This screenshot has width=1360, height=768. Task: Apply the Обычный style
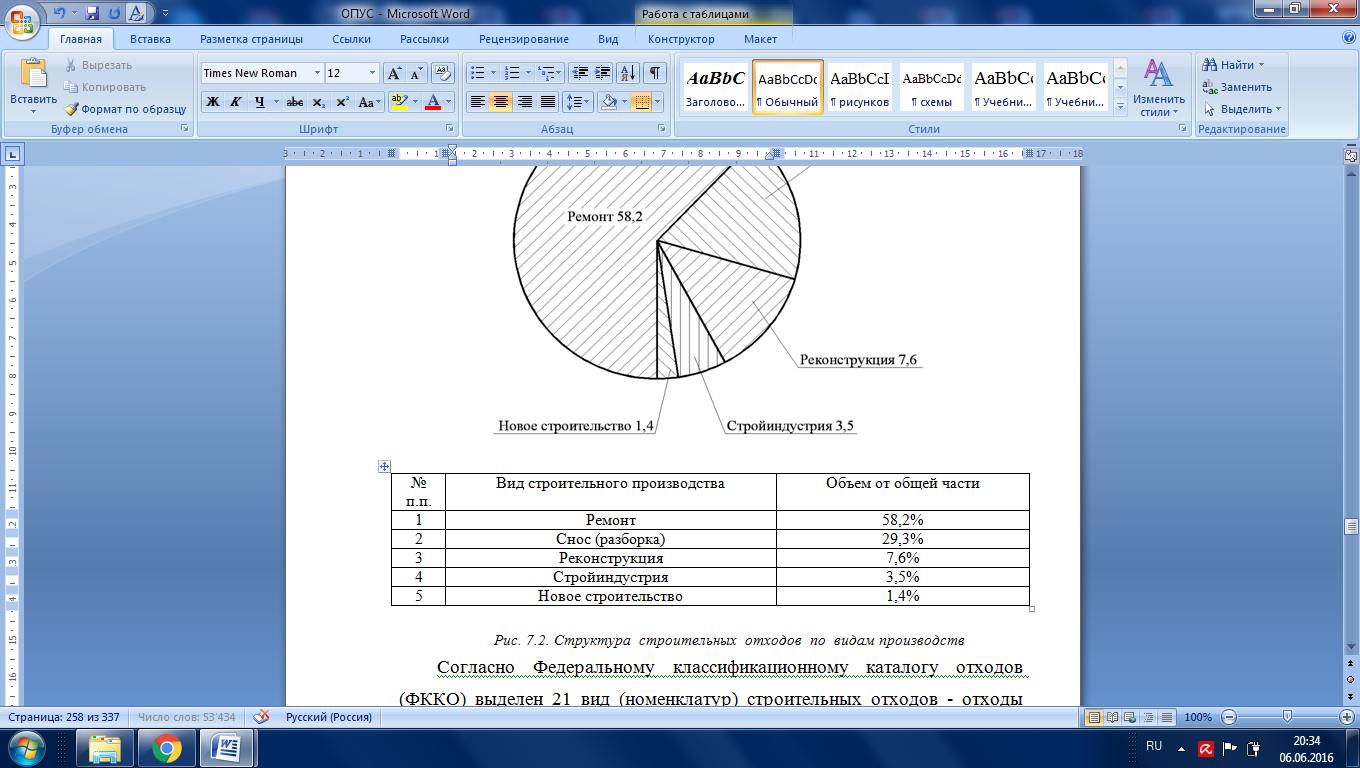[788, 87]
